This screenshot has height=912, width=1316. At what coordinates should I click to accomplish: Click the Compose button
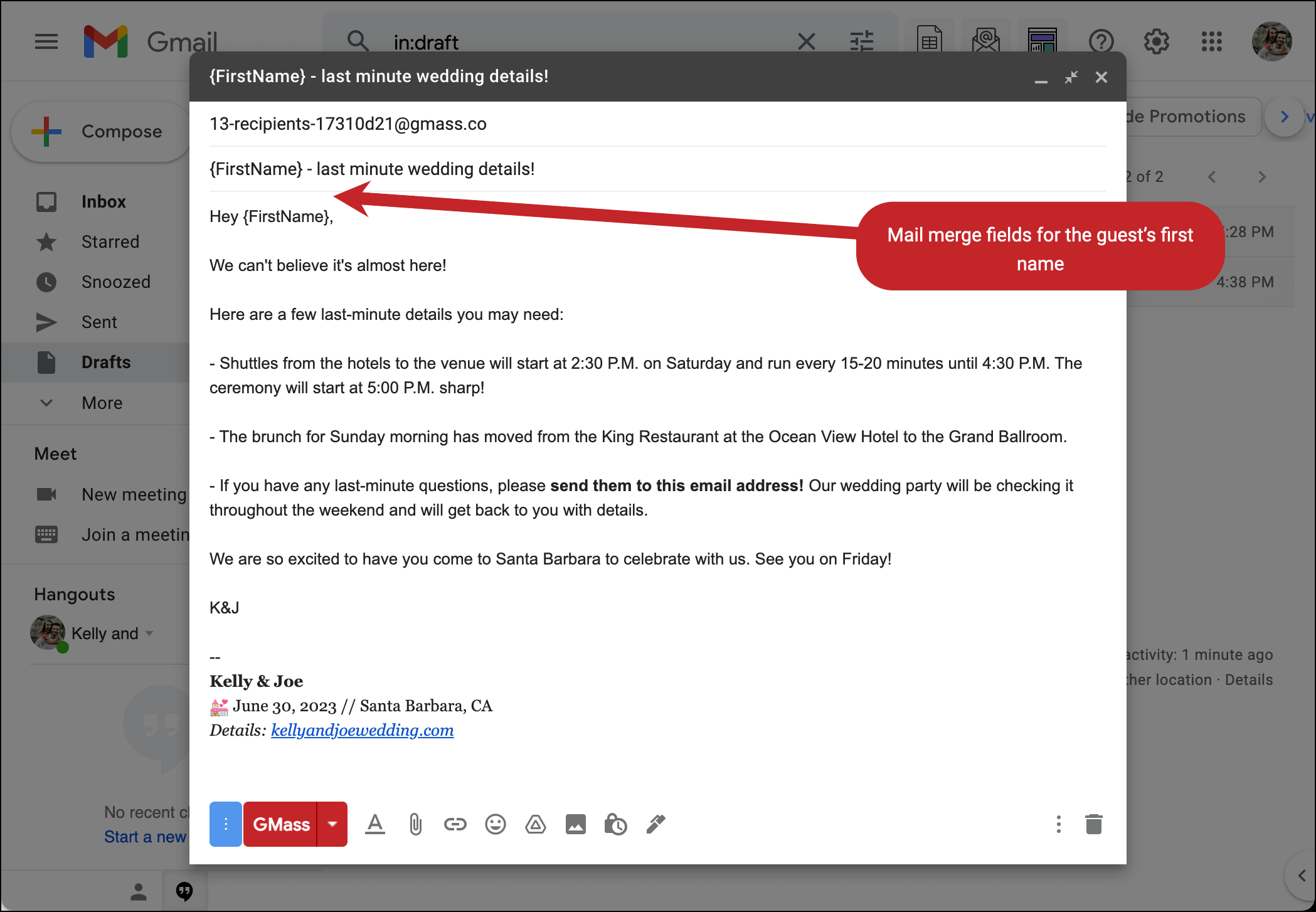tap(102, 132)
